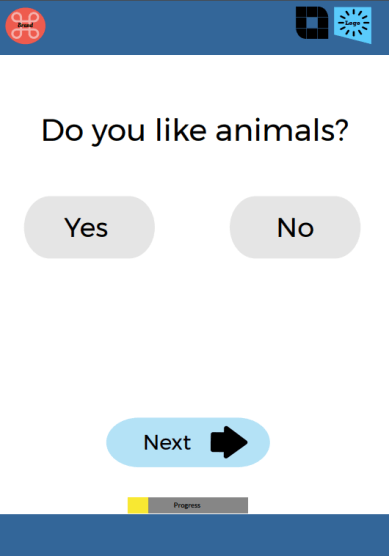Click the red circular Brand logo

click(x=26, y=26)
